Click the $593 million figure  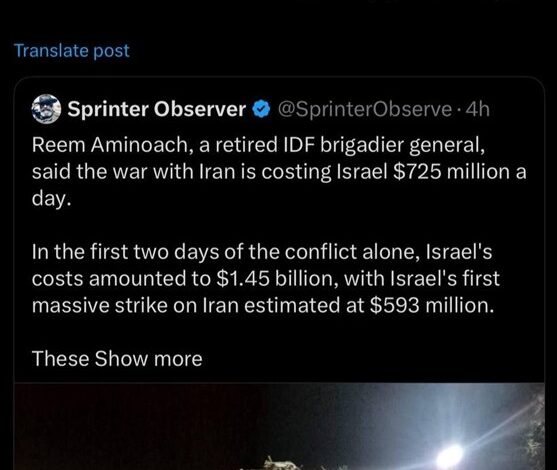point(429,306)
